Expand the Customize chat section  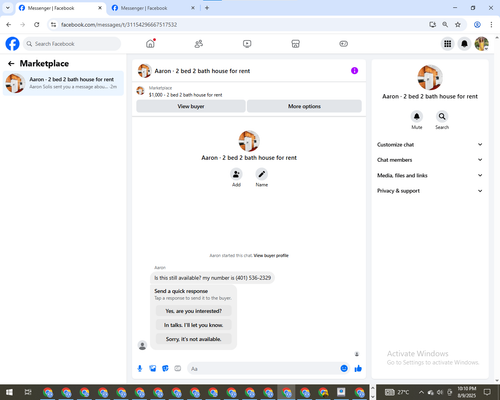click(430, 144)
